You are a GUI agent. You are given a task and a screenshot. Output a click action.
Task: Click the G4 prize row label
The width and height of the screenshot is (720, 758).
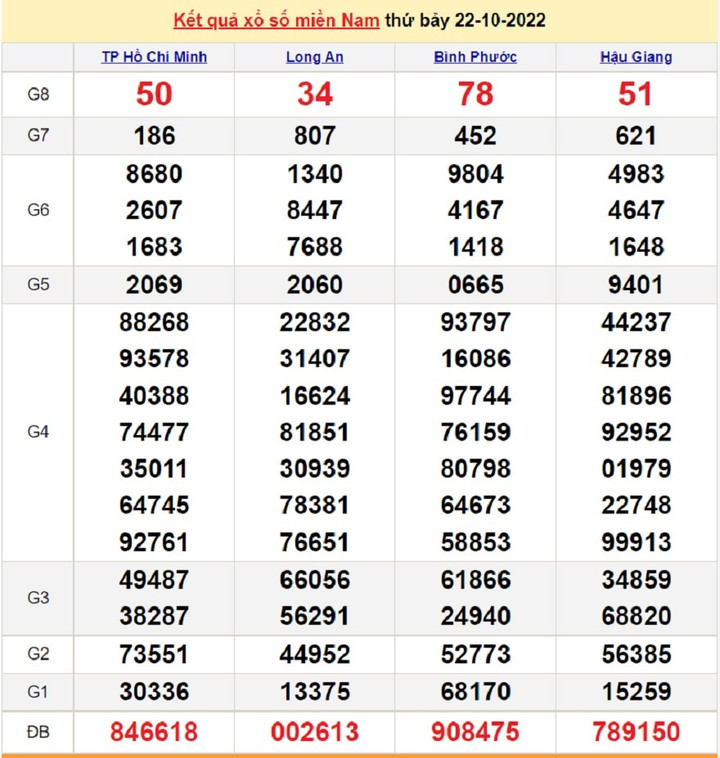38,432
